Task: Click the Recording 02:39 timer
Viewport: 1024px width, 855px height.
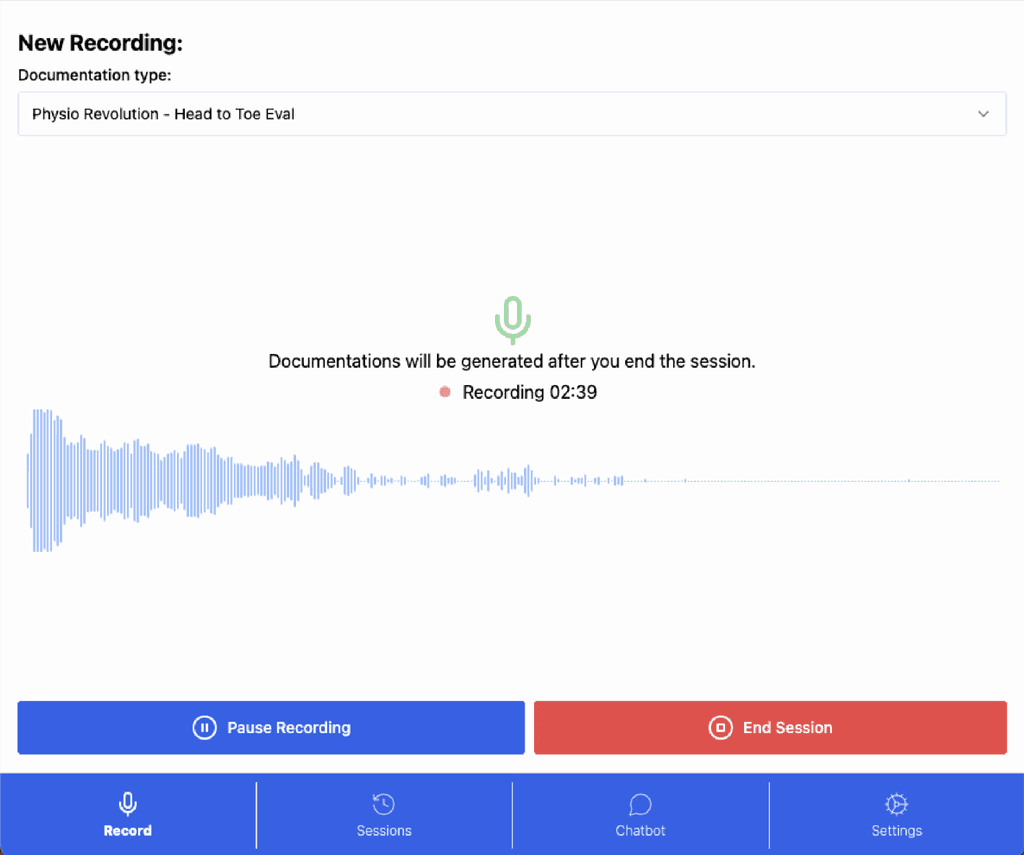Action: [x=528, y=392]
